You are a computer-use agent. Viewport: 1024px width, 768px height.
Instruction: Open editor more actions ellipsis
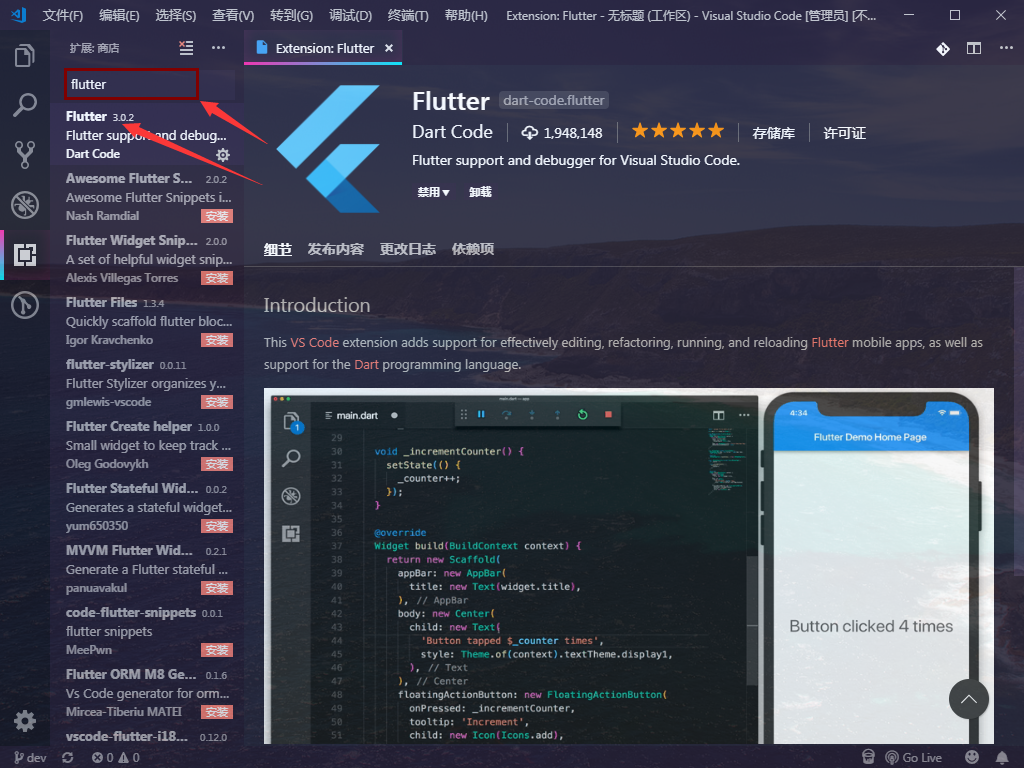[1006, 48]
